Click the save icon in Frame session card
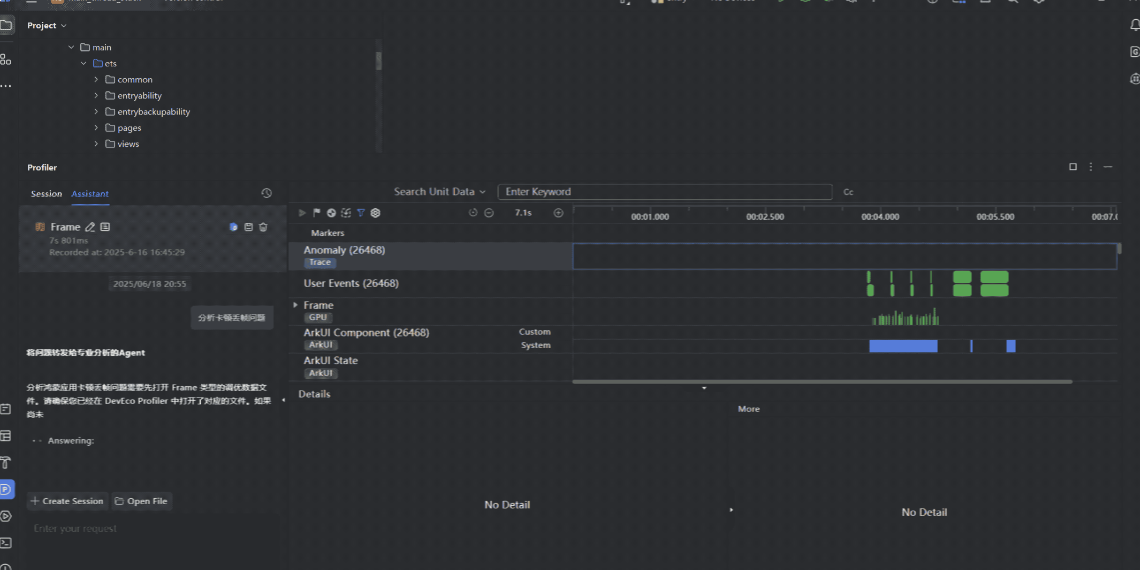Image resolution: width=1140 pixels, height=570 pixels. [x=249, y=228]
